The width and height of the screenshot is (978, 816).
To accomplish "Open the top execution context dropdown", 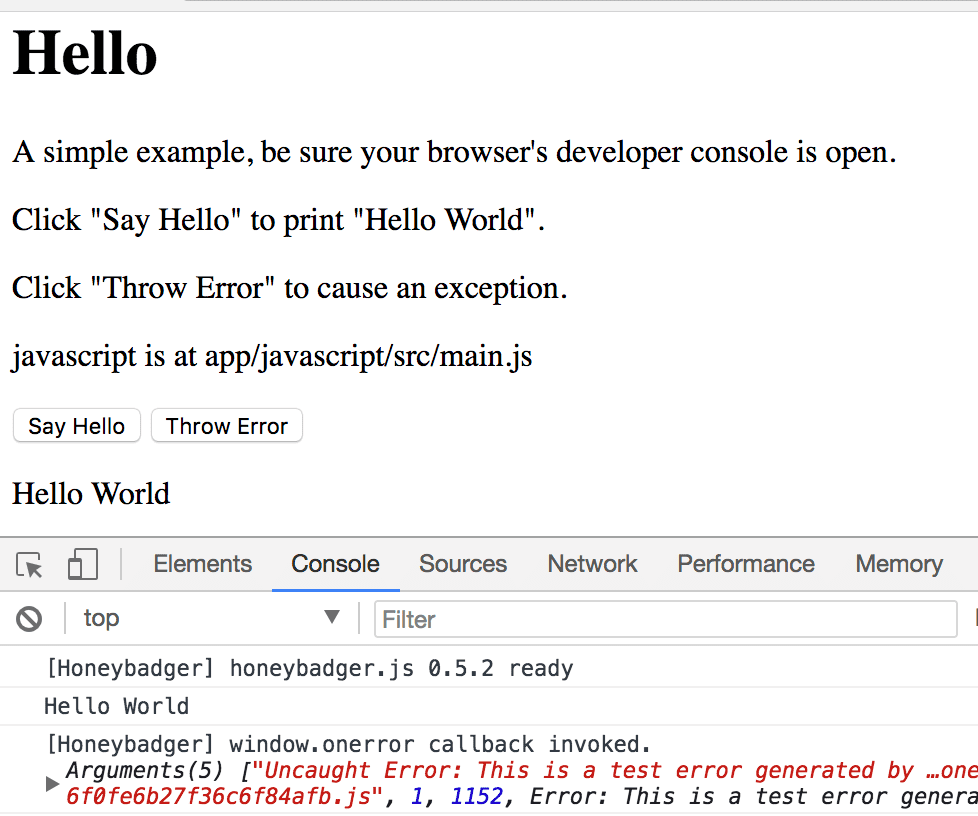I will point(210,618).
